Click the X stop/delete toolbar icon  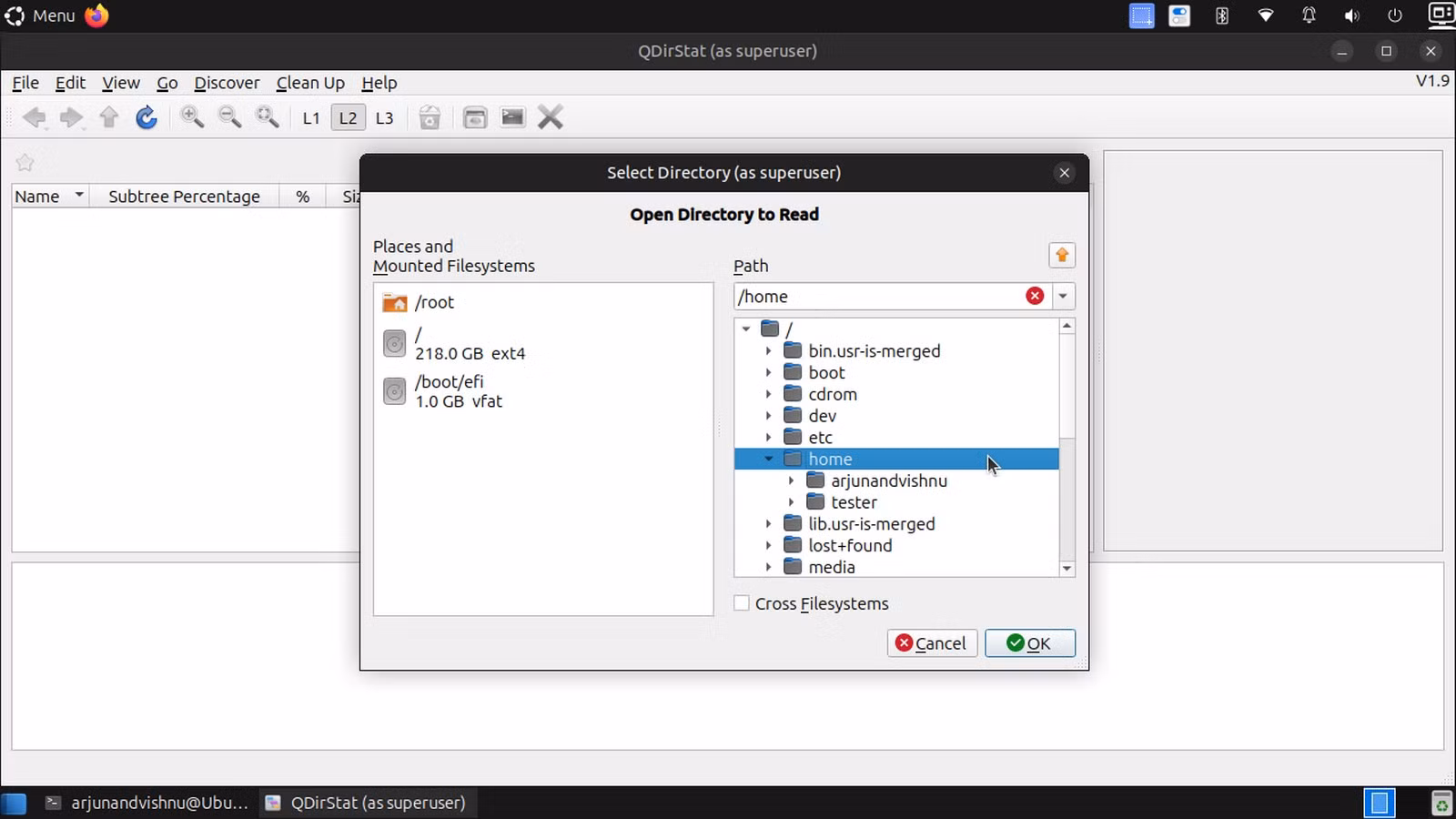(x=551, y=117)
